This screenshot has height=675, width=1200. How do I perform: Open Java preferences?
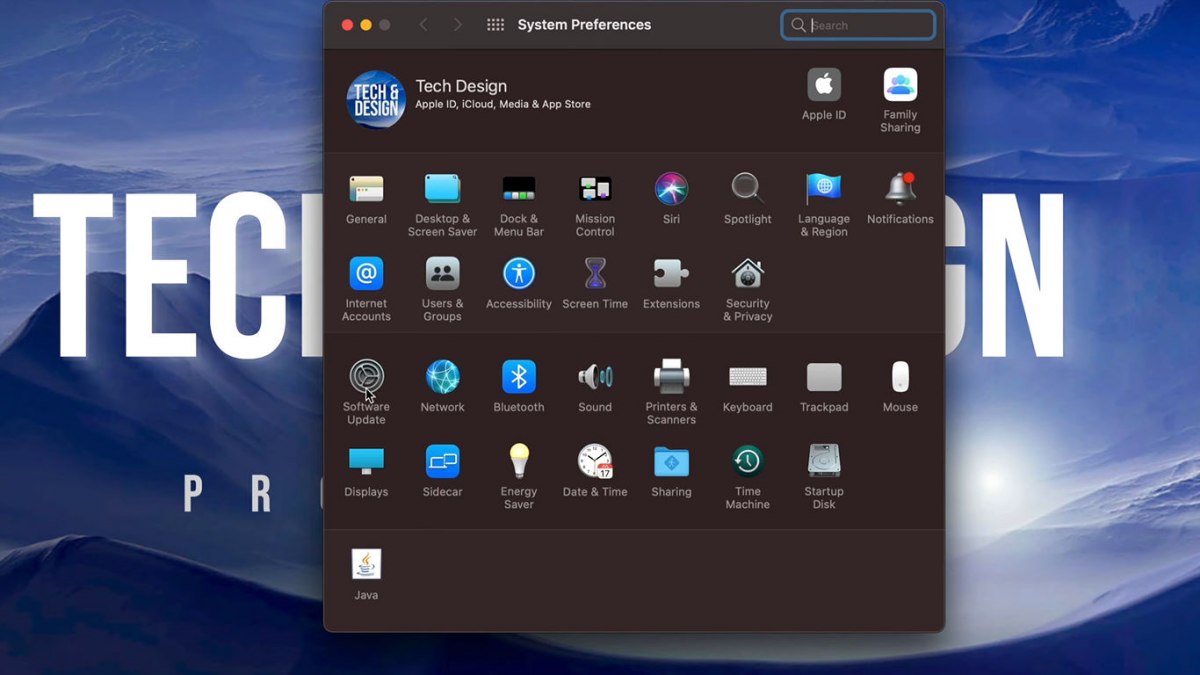pos(366,561)
